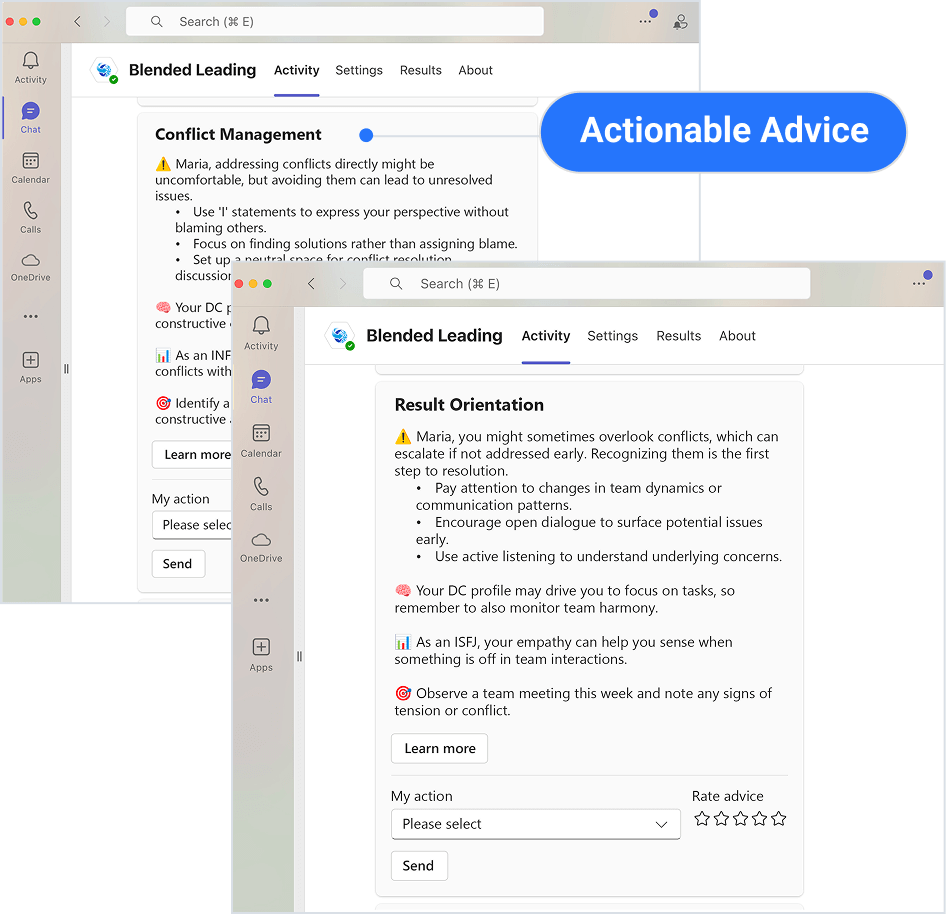Expand the My action dropdown under Result Orientation
The height and width of the screenshot is (914, 946).
(x=535, y=824)
